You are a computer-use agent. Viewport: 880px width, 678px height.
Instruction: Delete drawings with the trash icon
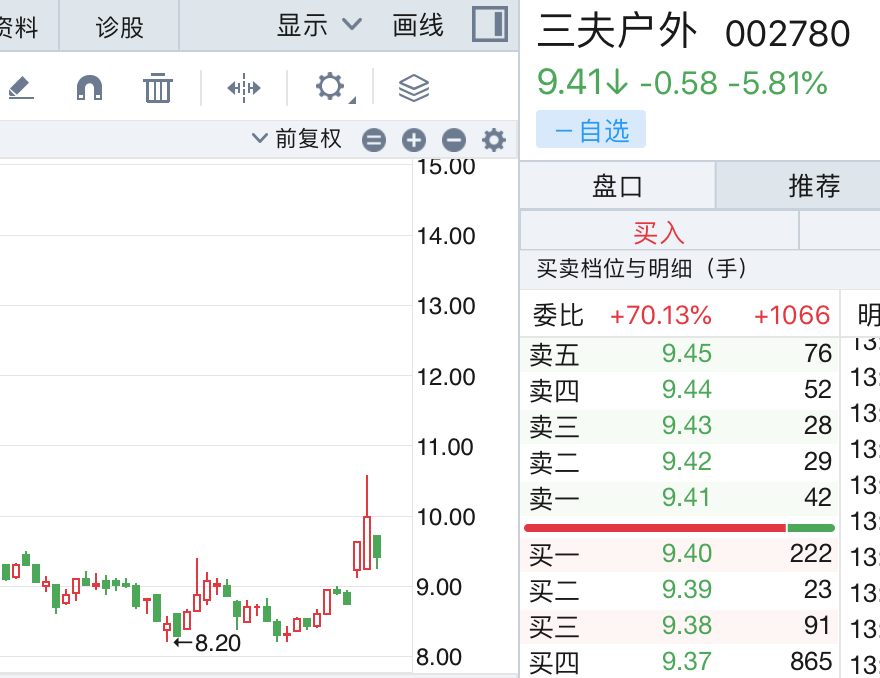[x=158, y=88]
